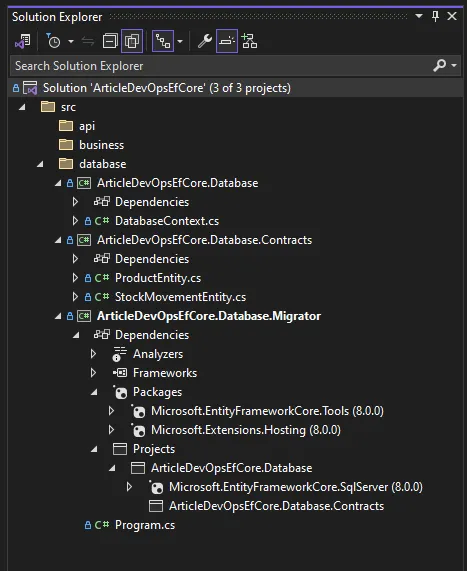Screen dimensions: 467x571
Task: Click the solution node icon
Action: tap(30, 88)
